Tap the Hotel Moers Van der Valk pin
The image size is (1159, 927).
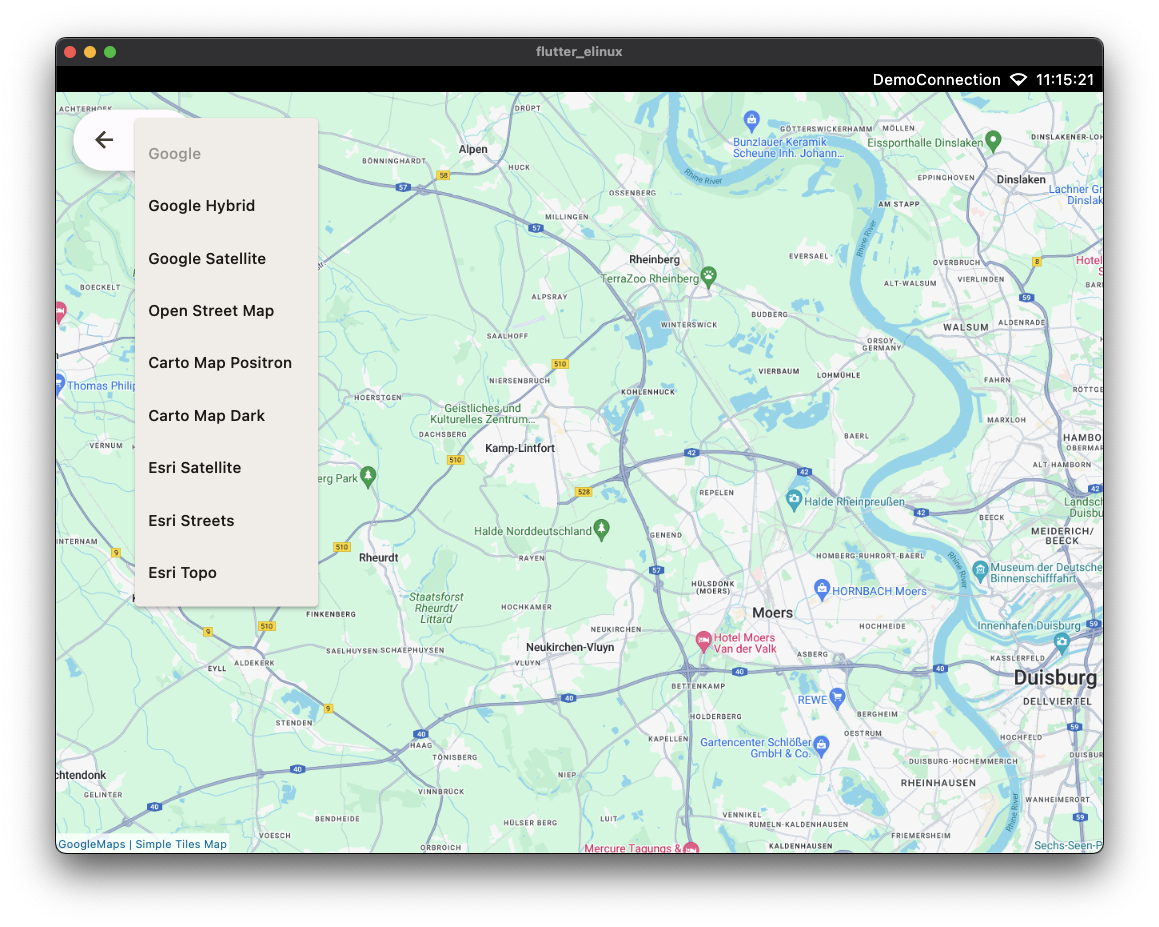pyautogui.click(x=704, y=642)
